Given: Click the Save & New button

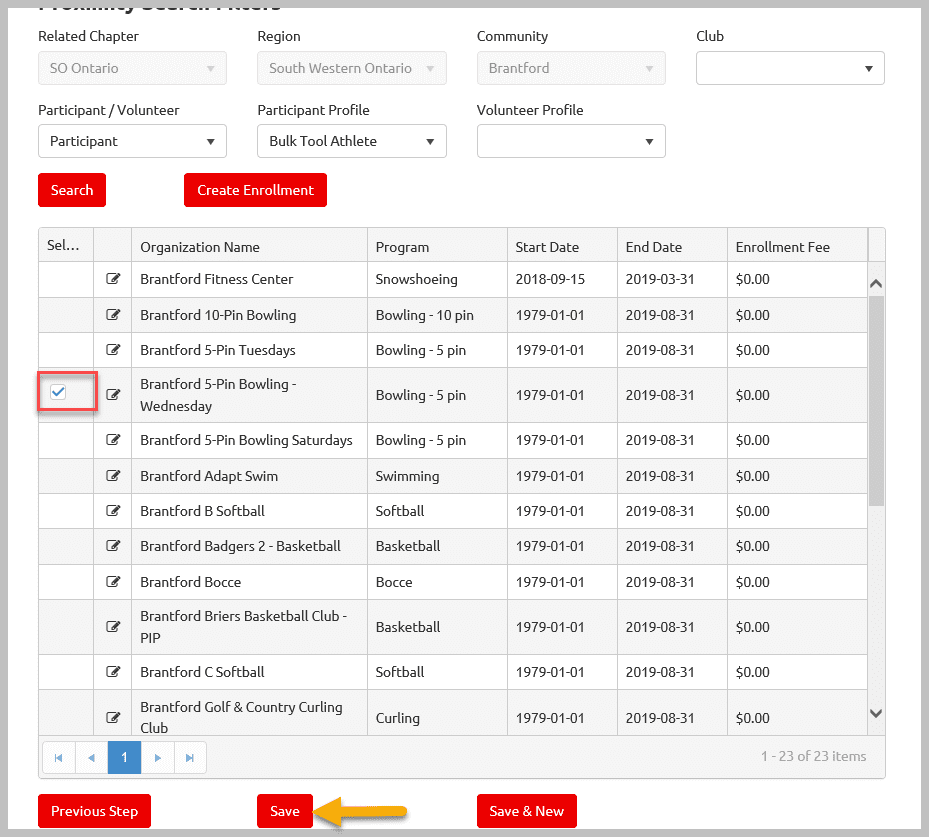Looking at the screenshot, I should (x=527, y=811).
